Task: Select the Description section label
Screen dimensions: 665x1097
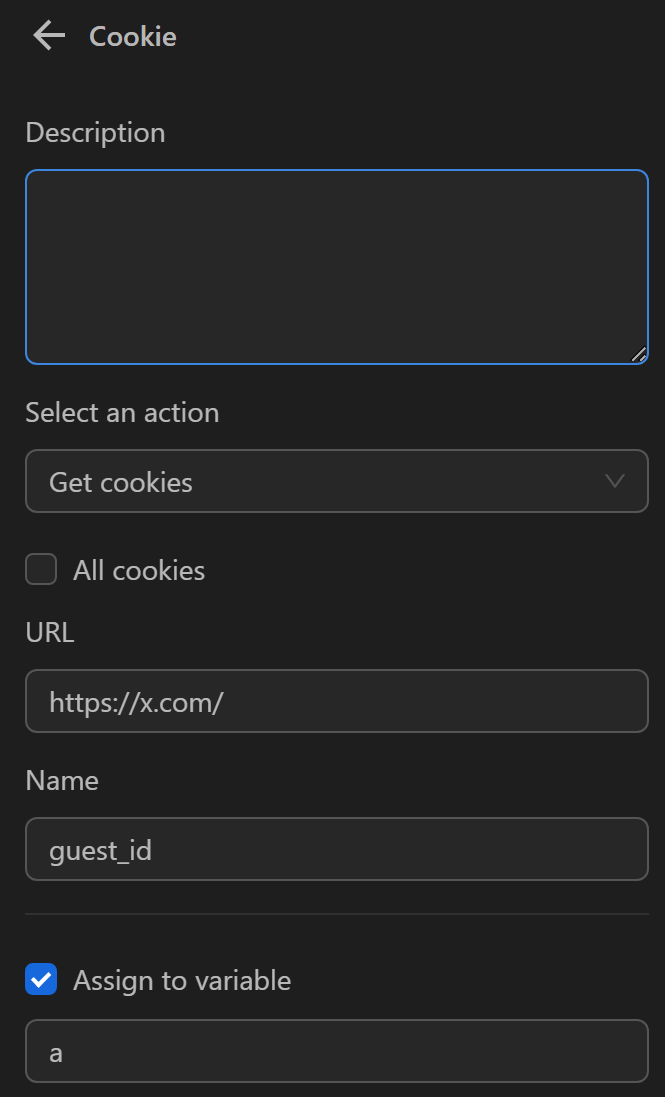Action: (x=95, y=132)
